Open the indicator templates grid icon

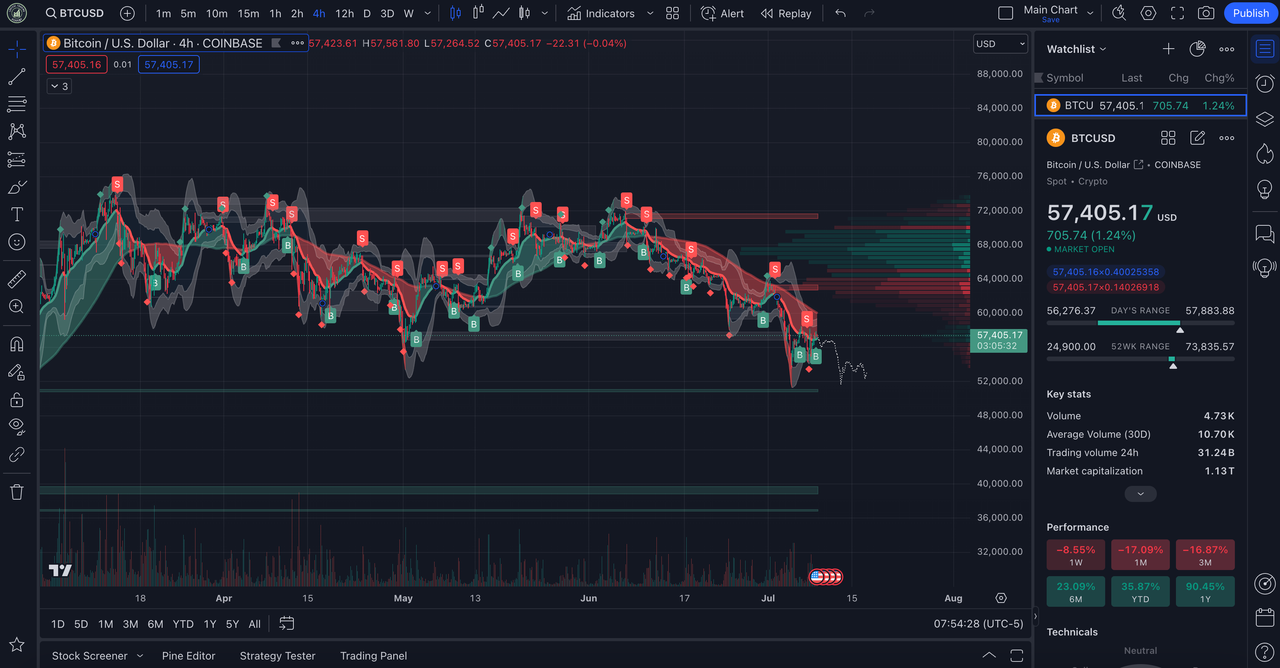click(673, 14)
